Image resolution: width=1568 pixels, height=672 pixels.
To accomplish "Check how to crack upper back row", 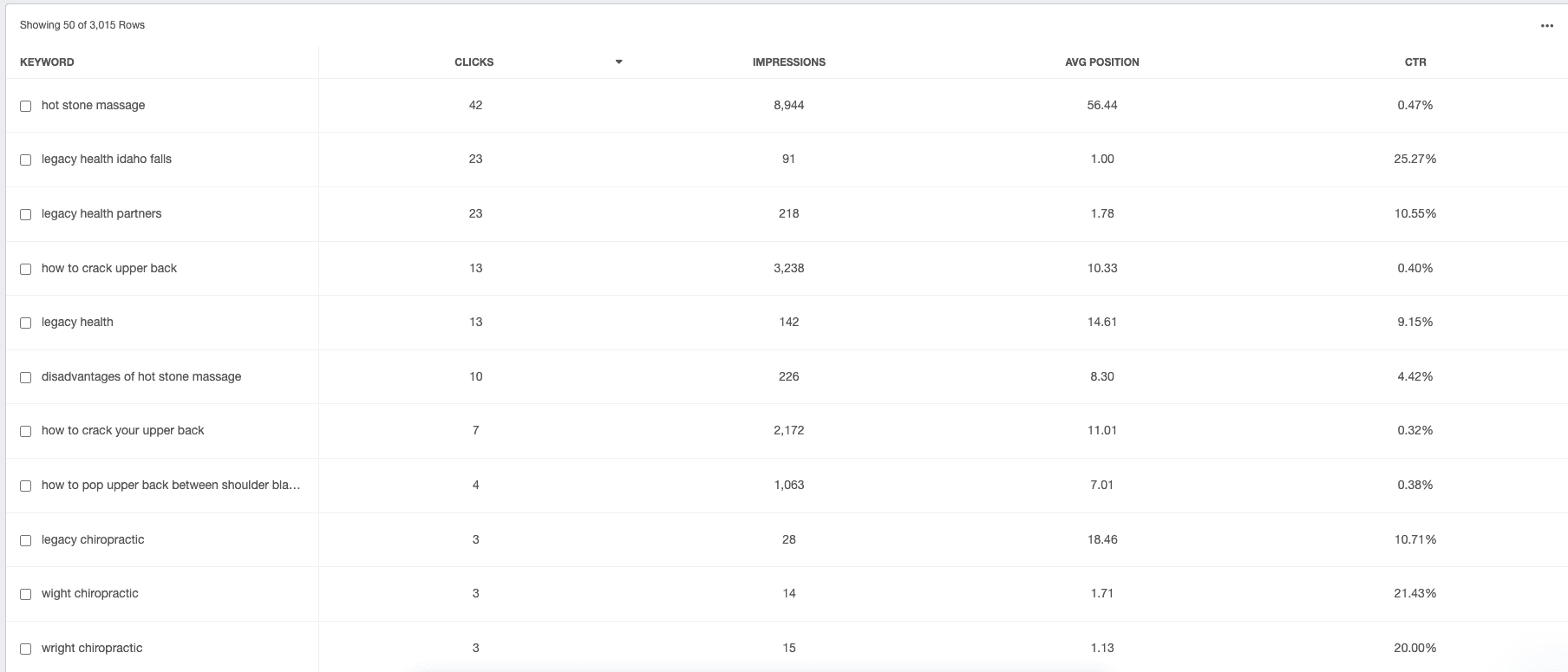I will coord(25,269).
